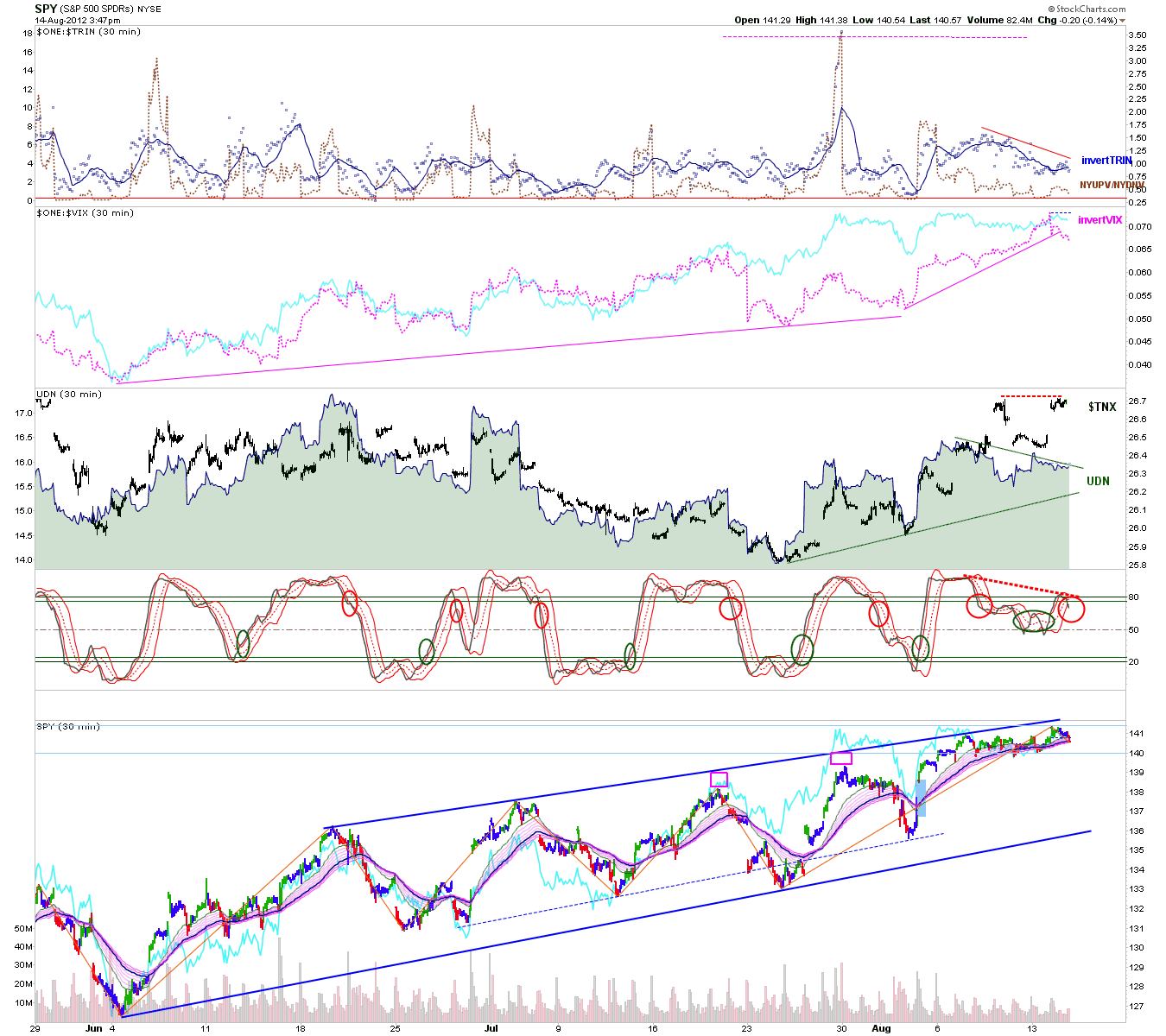Click the '$ONE:$TRIN (30 min)' panel label
The height and width of the screenshot is (1036, 1166).
pyautogui.click(x=88, y=31)
